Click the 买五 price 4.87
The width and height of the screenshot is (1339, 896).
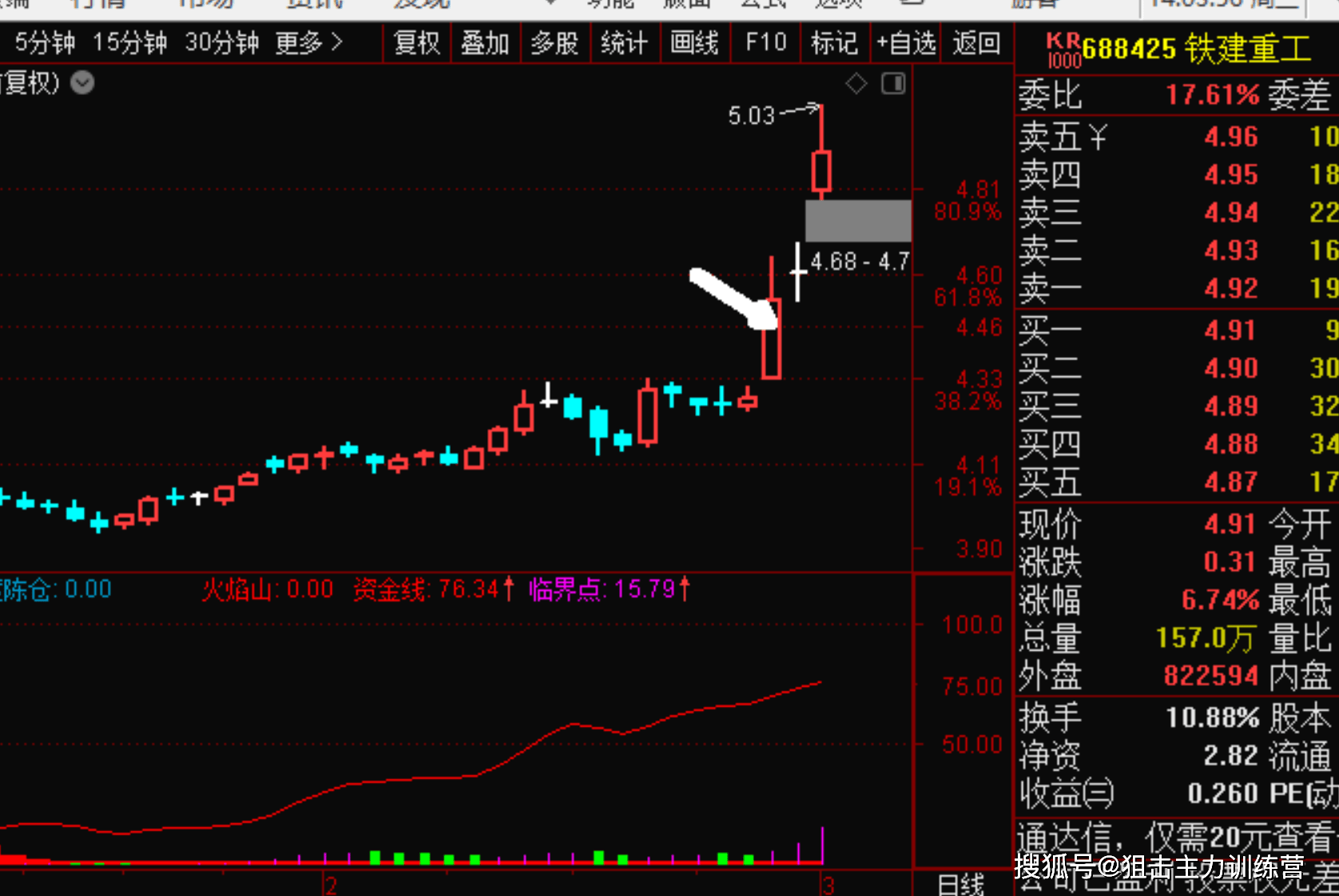(x=1231, y=482)
